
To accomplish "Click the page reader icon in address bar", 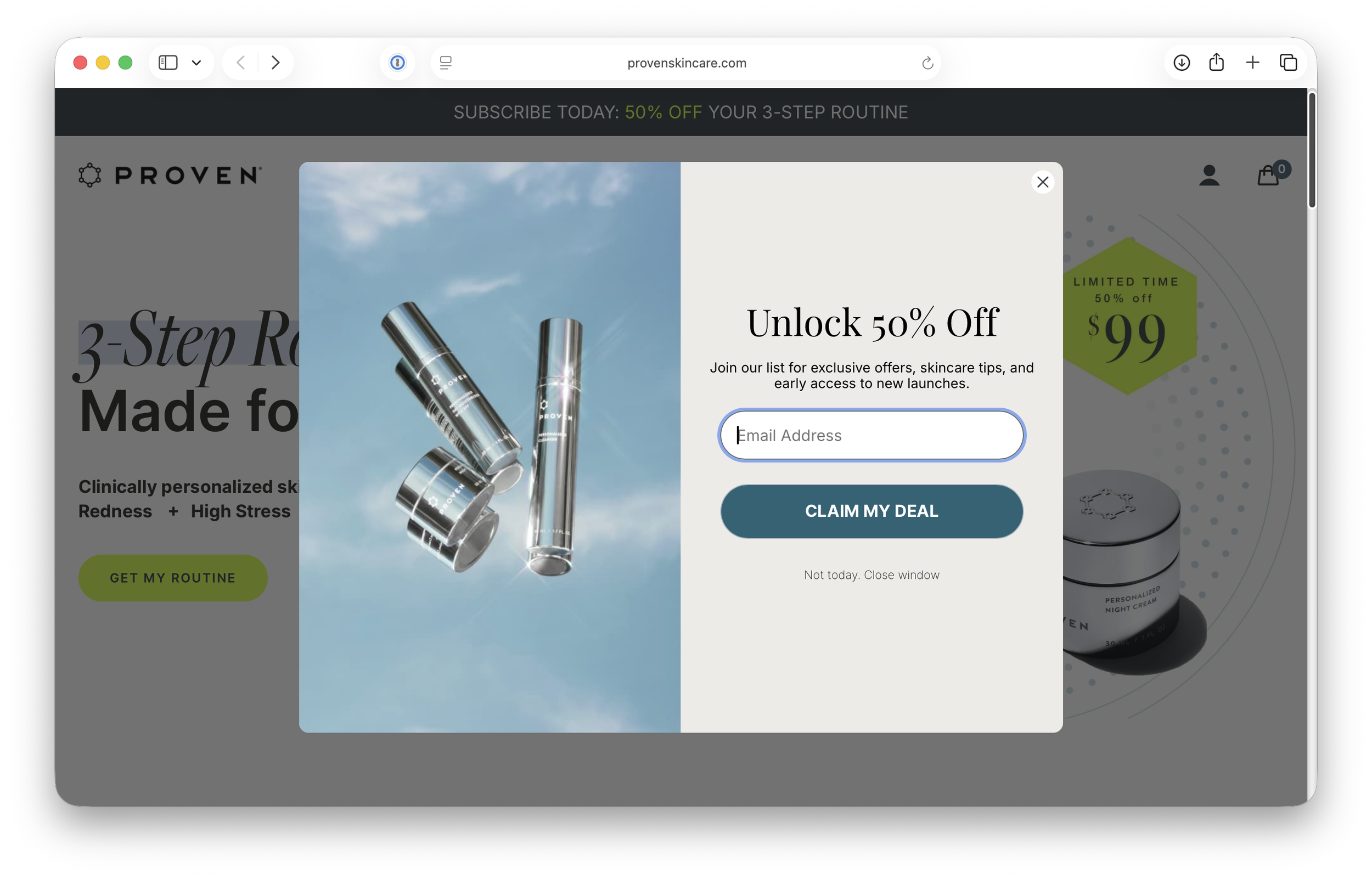I will pyautogui.click(x=446, y=63).
